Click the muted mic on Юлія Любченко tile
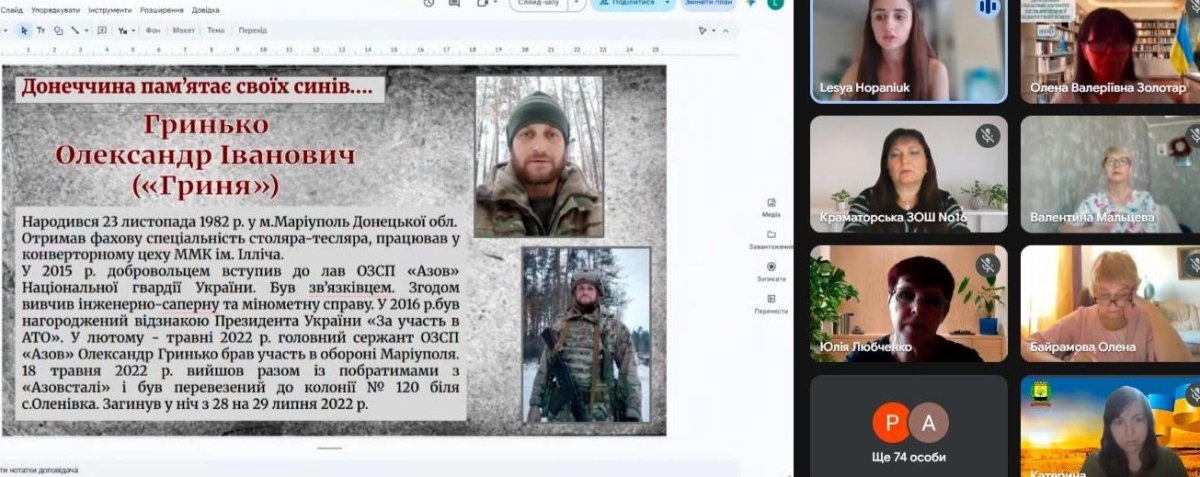The image size is (1200, 477). (x=988, y=265)
